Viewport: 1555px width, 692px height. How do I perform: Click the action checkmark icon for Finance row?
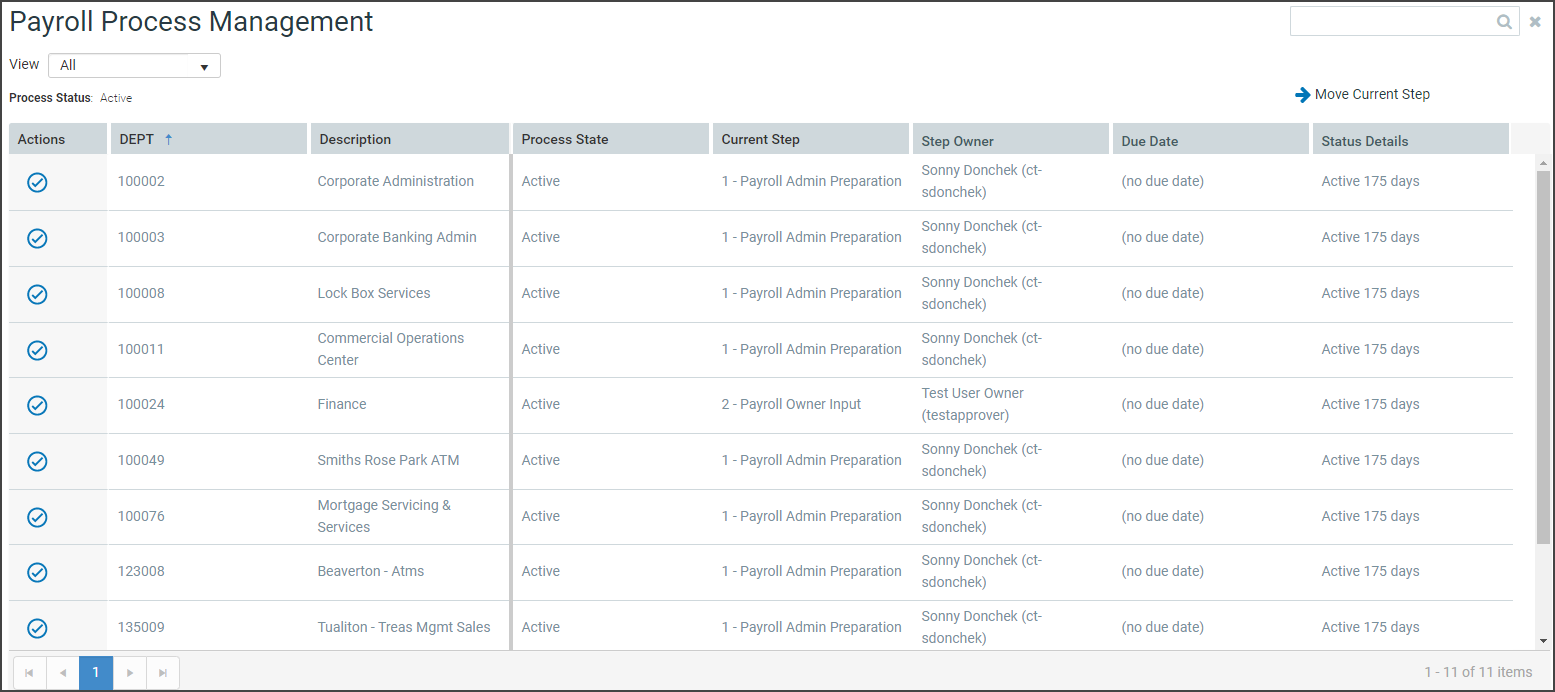[37, 405]
